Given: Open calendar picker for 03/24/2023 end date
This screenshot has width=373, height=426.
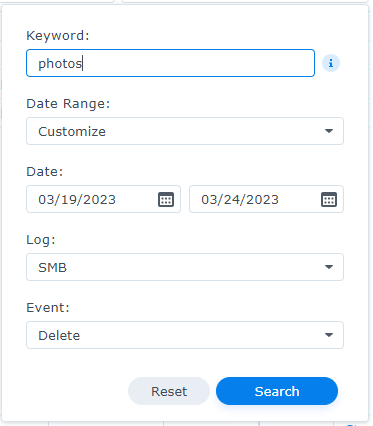Looking at the screenshot, I should (329, 199).
